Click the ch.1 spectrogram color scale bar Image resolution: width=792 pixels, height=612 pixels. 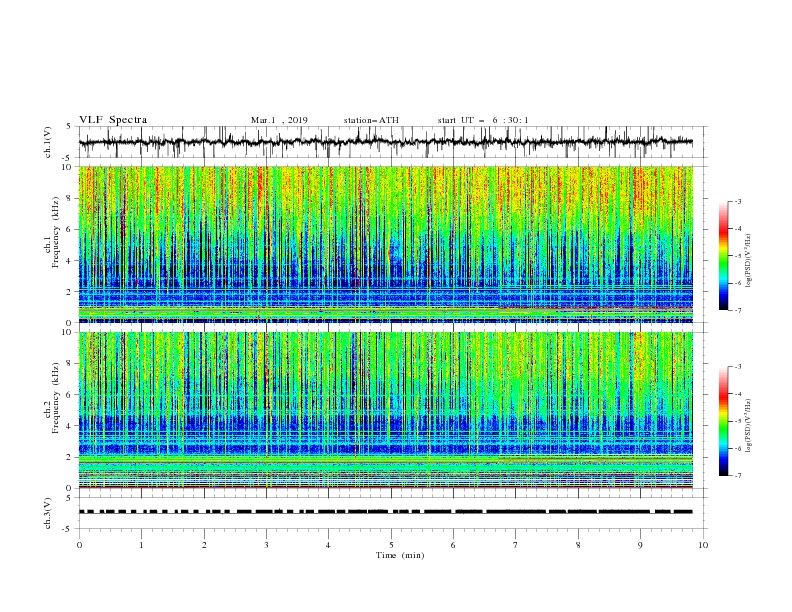(x=723, y=256)
